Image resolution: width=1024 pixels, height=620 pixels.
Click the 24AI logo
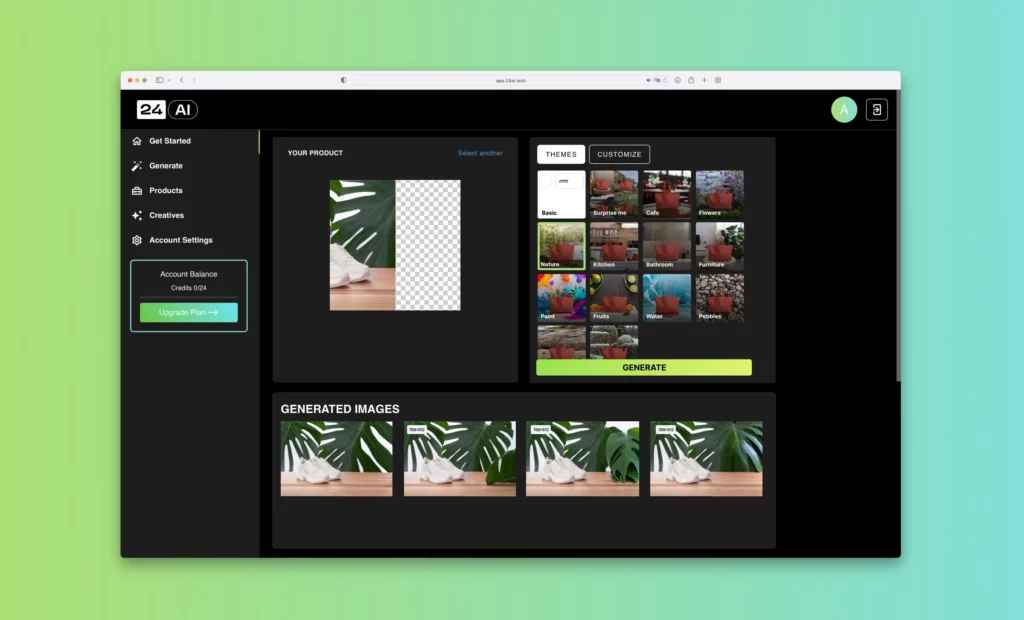(167, 110)
